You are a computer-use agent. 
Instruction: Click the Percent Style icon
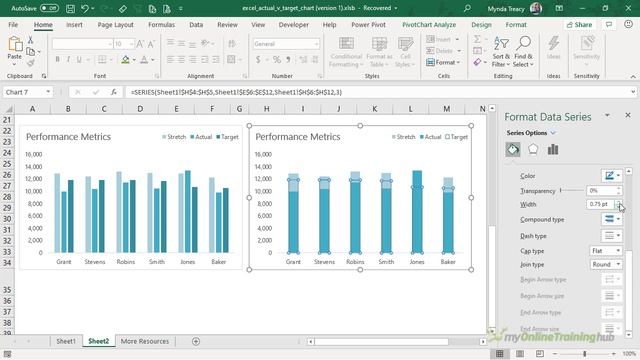[277, 60]
